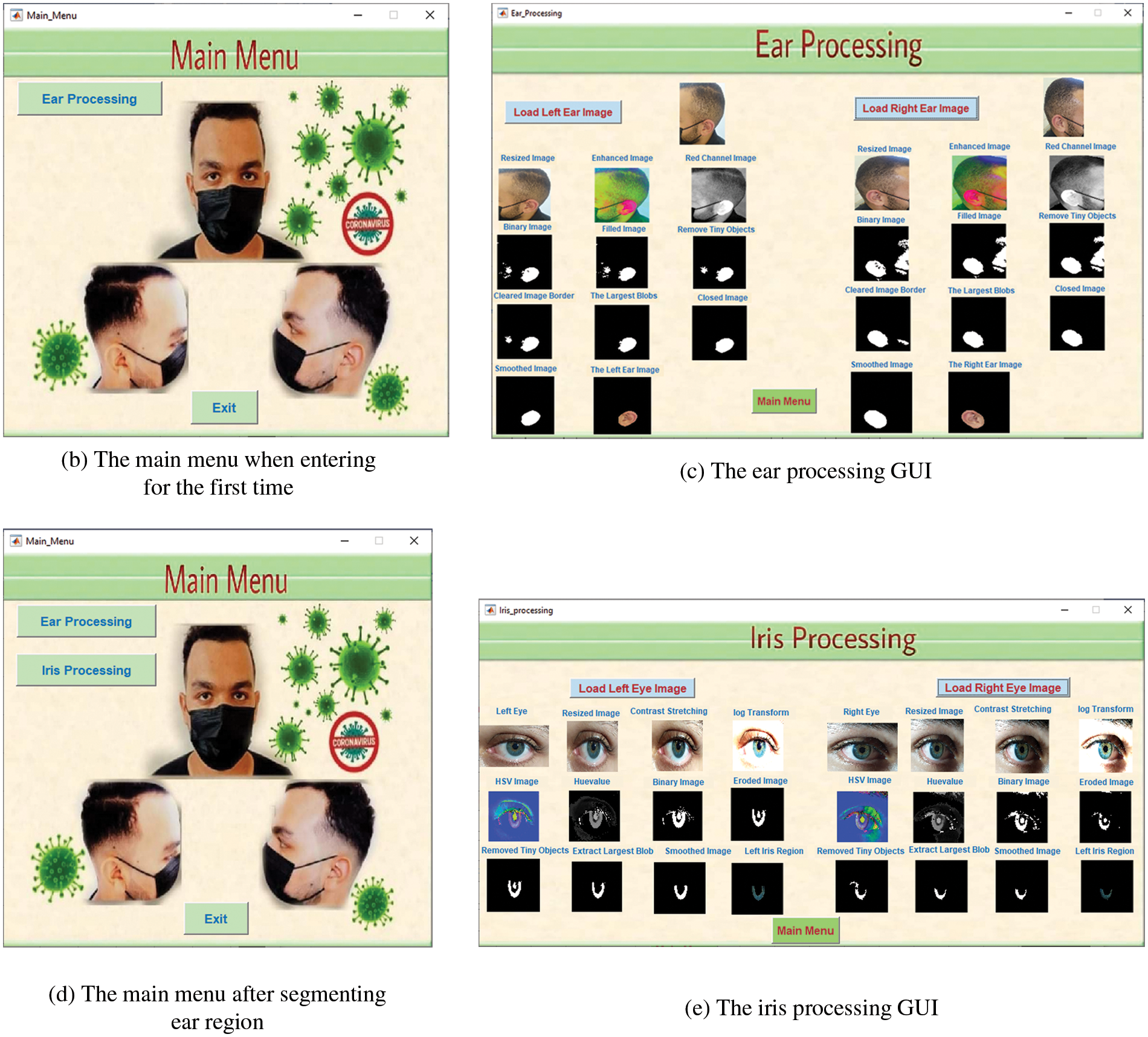
Task: Select The Left Ear Image result thumbnail
Action: click(x=622, y=405)
